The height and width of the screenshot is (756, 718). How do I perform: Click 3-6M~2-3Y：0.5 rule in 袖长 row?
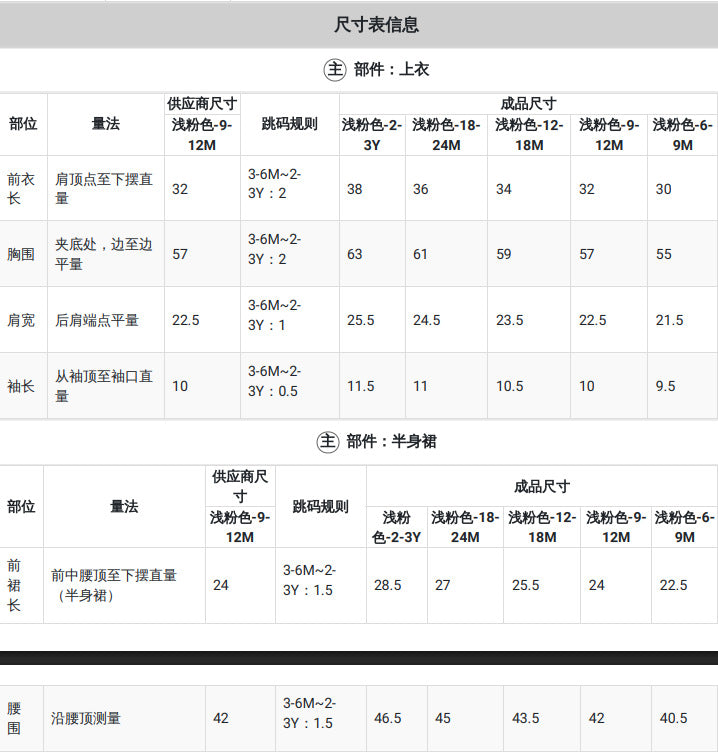pyautogui.click(x=274, y=381)
